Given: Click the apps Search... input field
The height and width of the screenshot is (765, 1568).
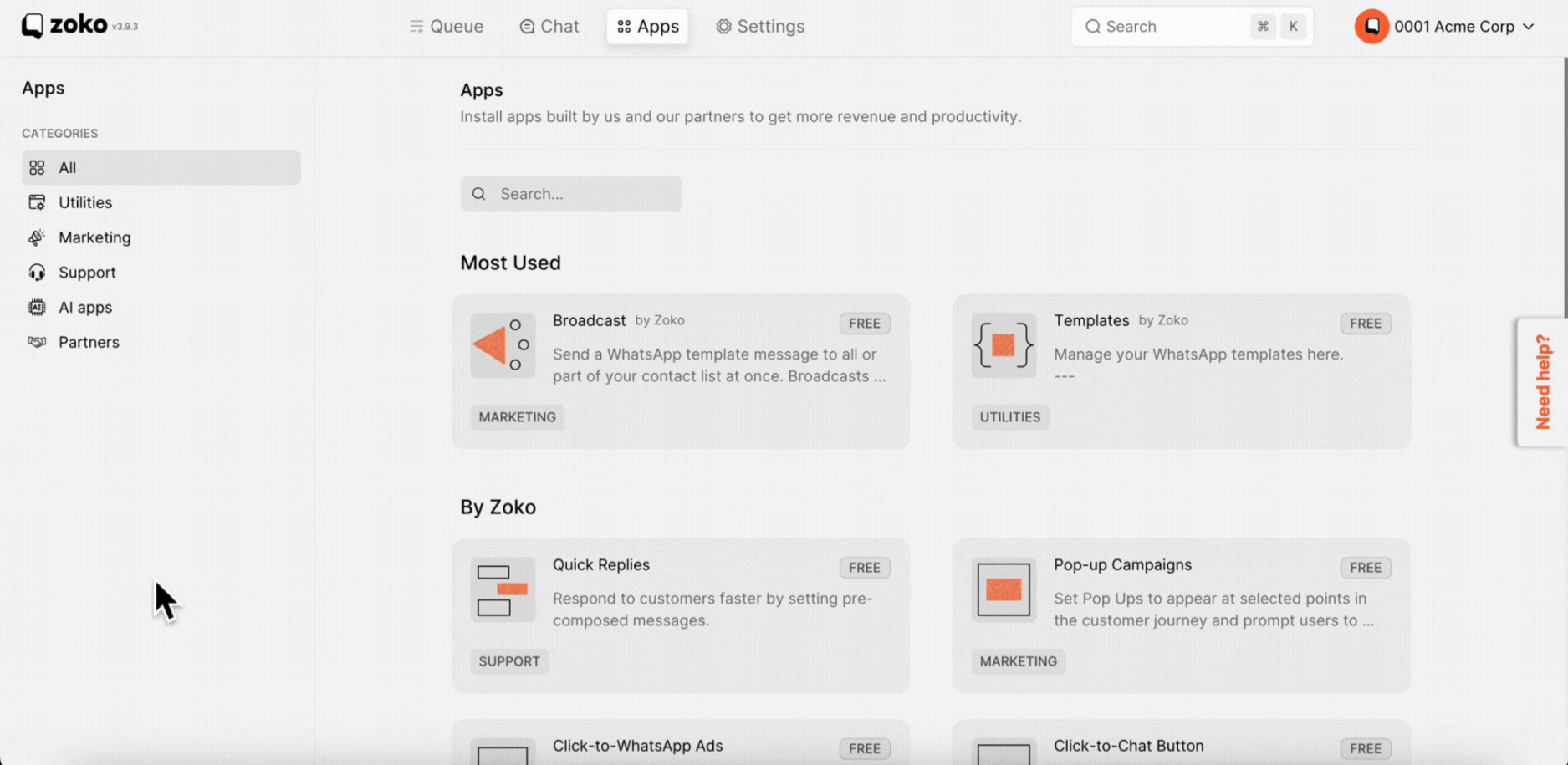Looking at the screenshot, I should (x=571, y=194).
